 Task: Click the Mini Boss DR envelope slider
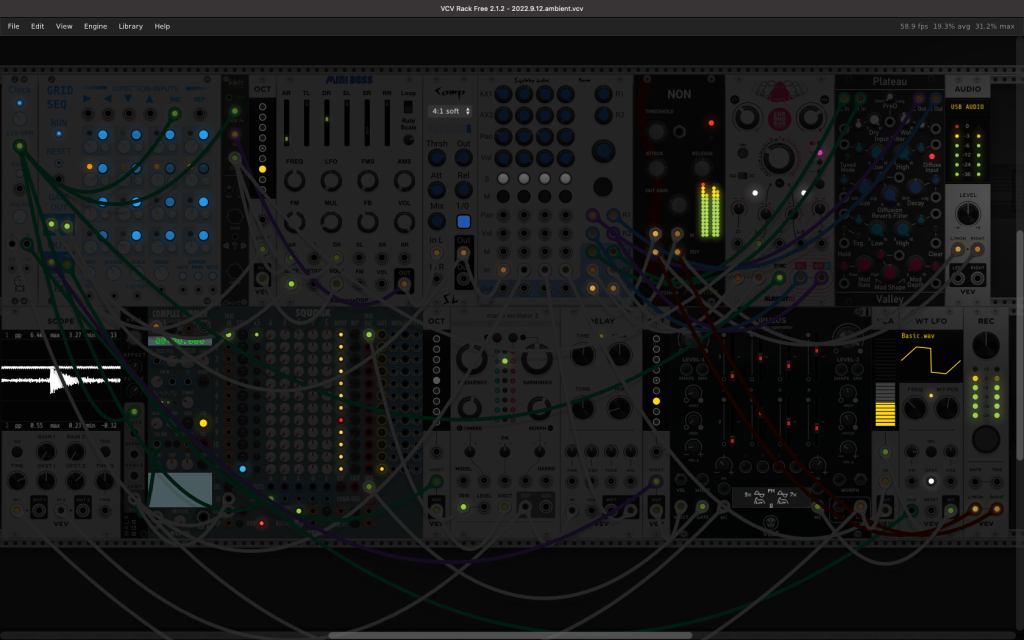[x=327, y=123]
